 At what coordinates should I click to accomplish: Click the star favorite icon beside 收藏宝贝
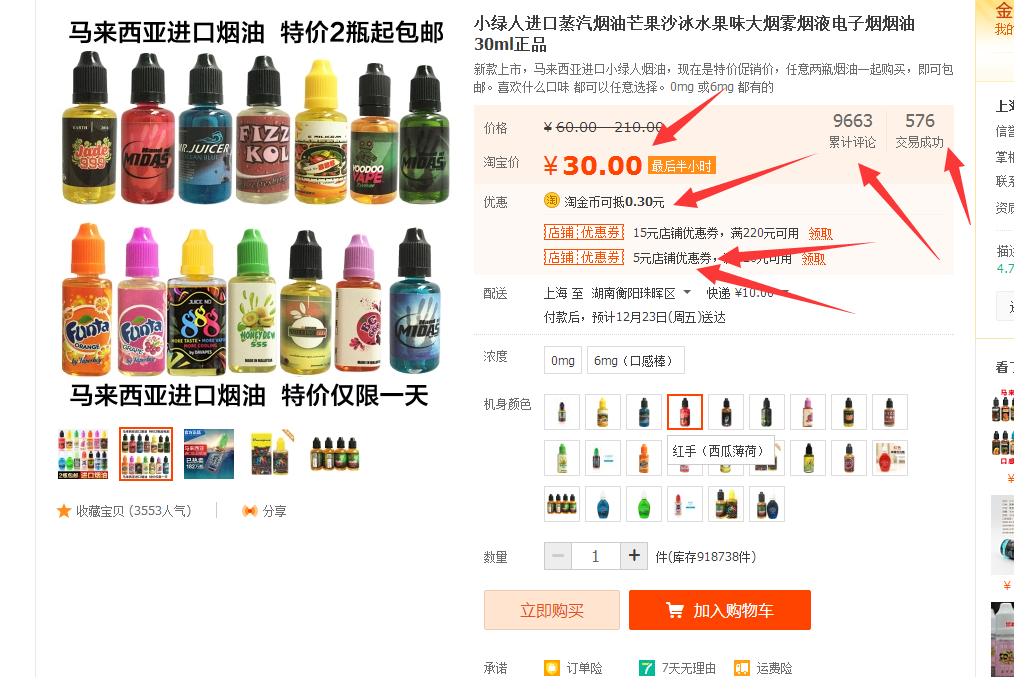[x=64, y=511]
